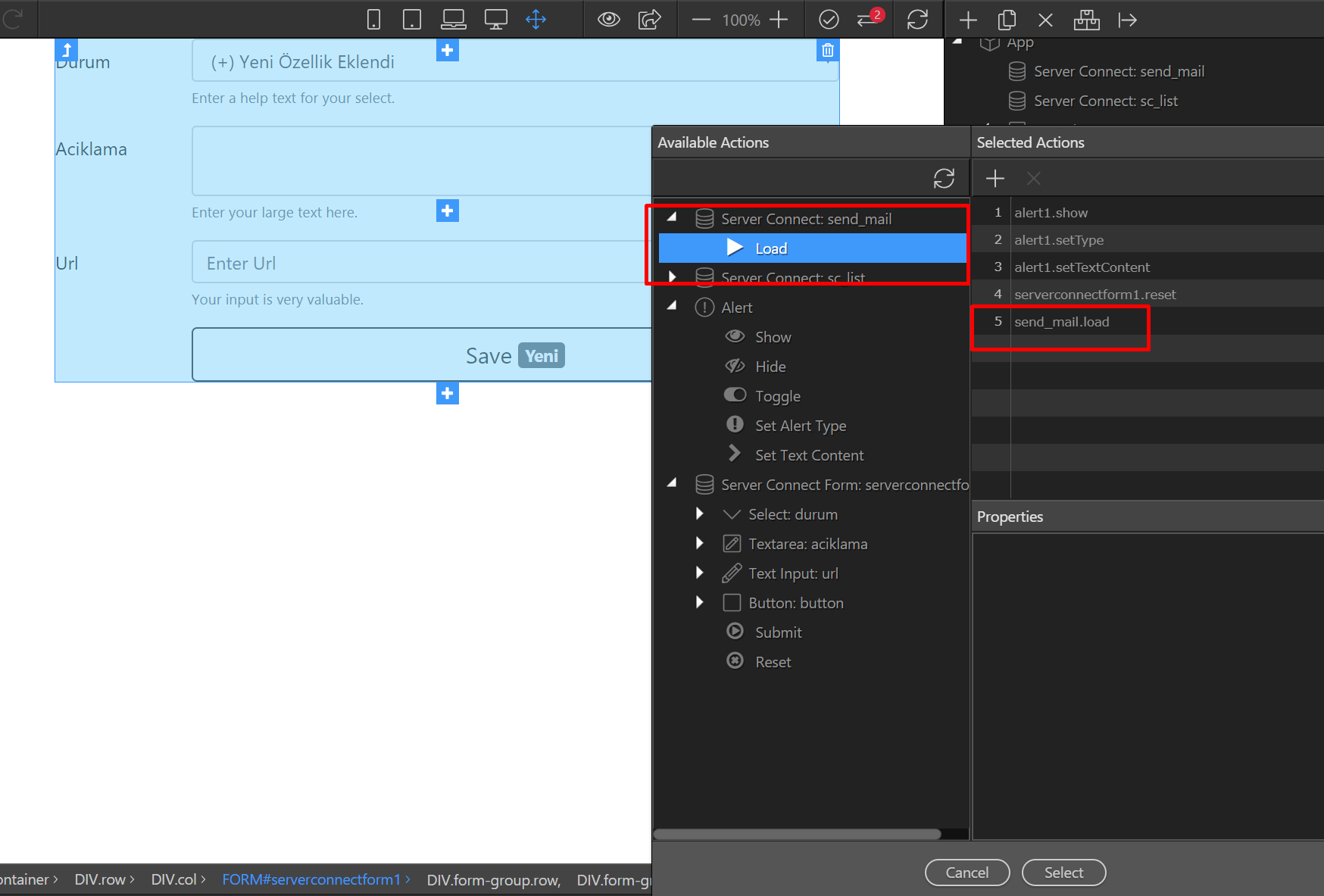Expand the Server Connect: sc_list node
The image size is (1324, 896).
(672, 276)
